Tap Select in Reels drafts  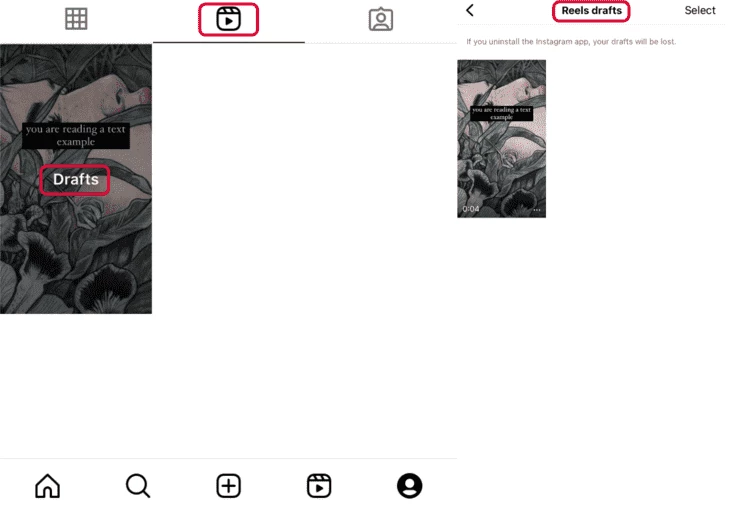700,10
